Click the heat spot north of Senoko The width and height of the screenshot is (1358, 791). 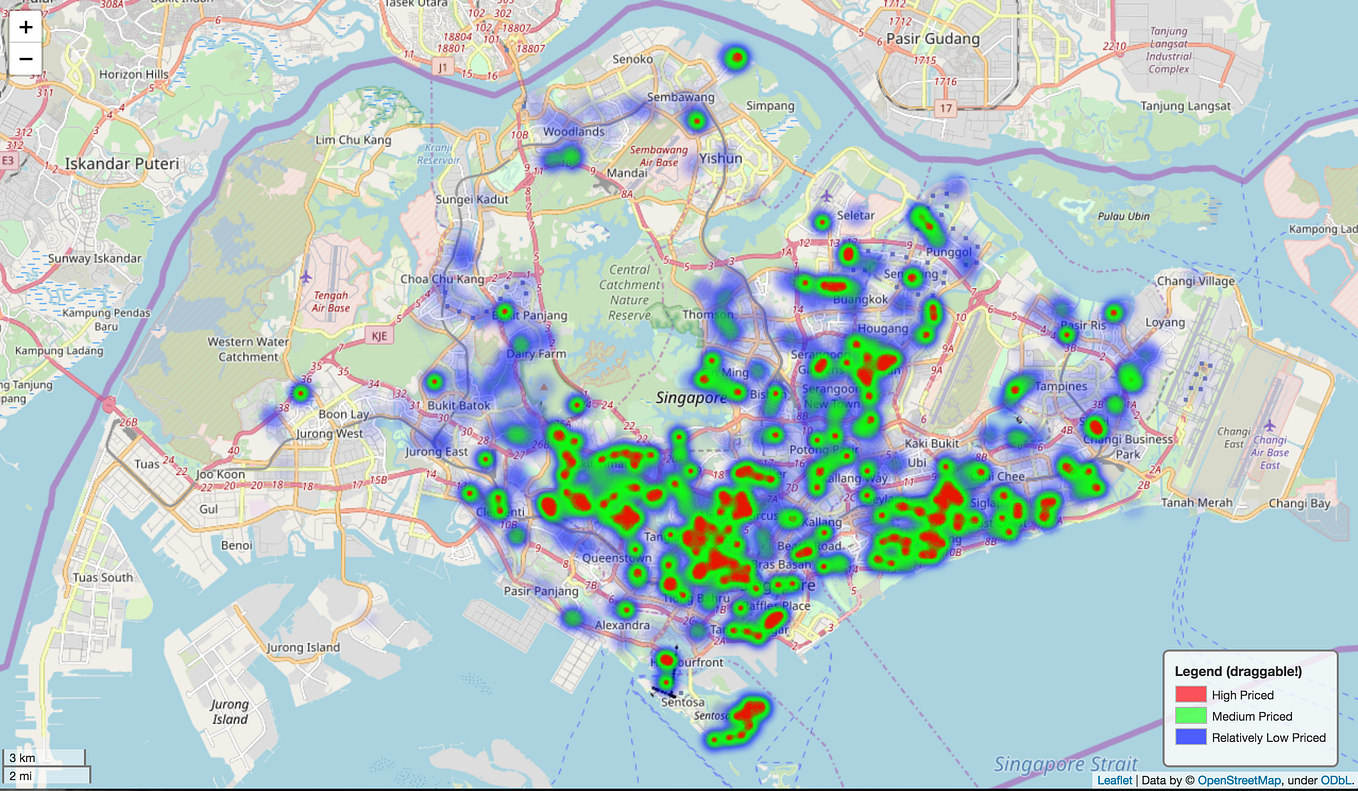click(x=737, y=58)
